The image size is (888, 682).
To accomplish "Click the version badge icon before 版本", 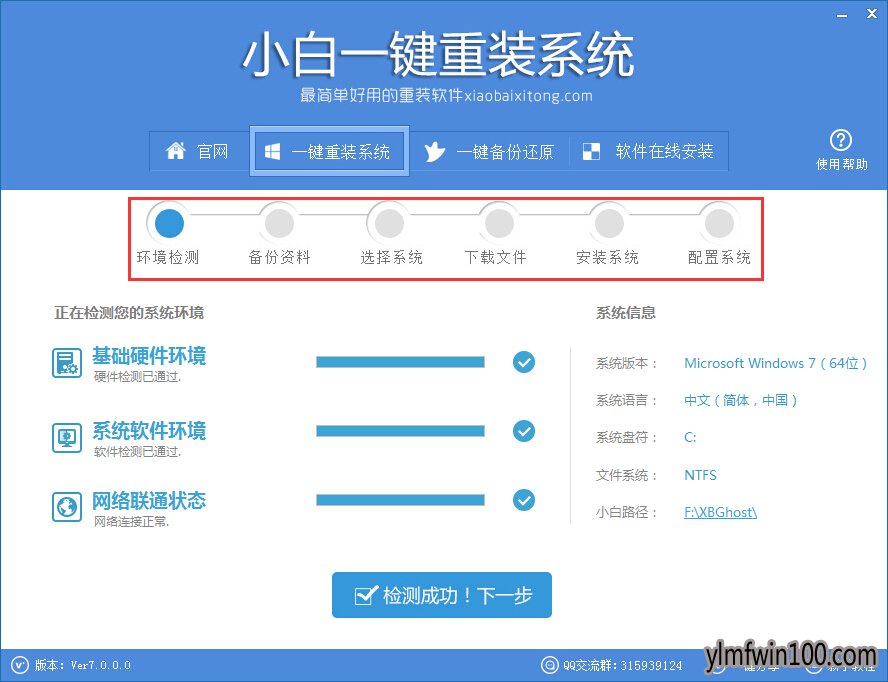I will [x=20, y=664].
